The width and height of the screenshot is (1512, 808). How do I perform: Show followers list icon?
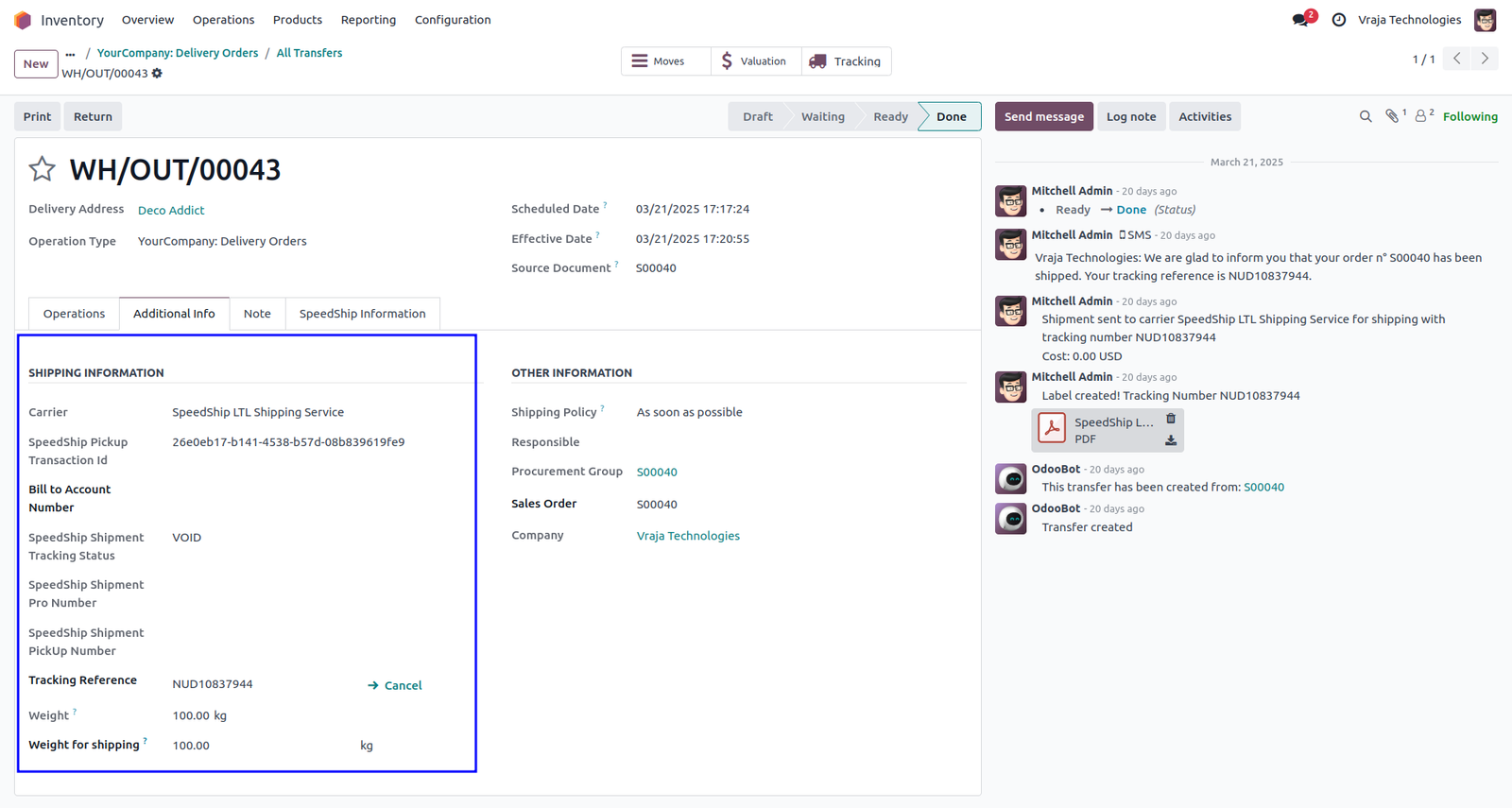click(1423, 116)
